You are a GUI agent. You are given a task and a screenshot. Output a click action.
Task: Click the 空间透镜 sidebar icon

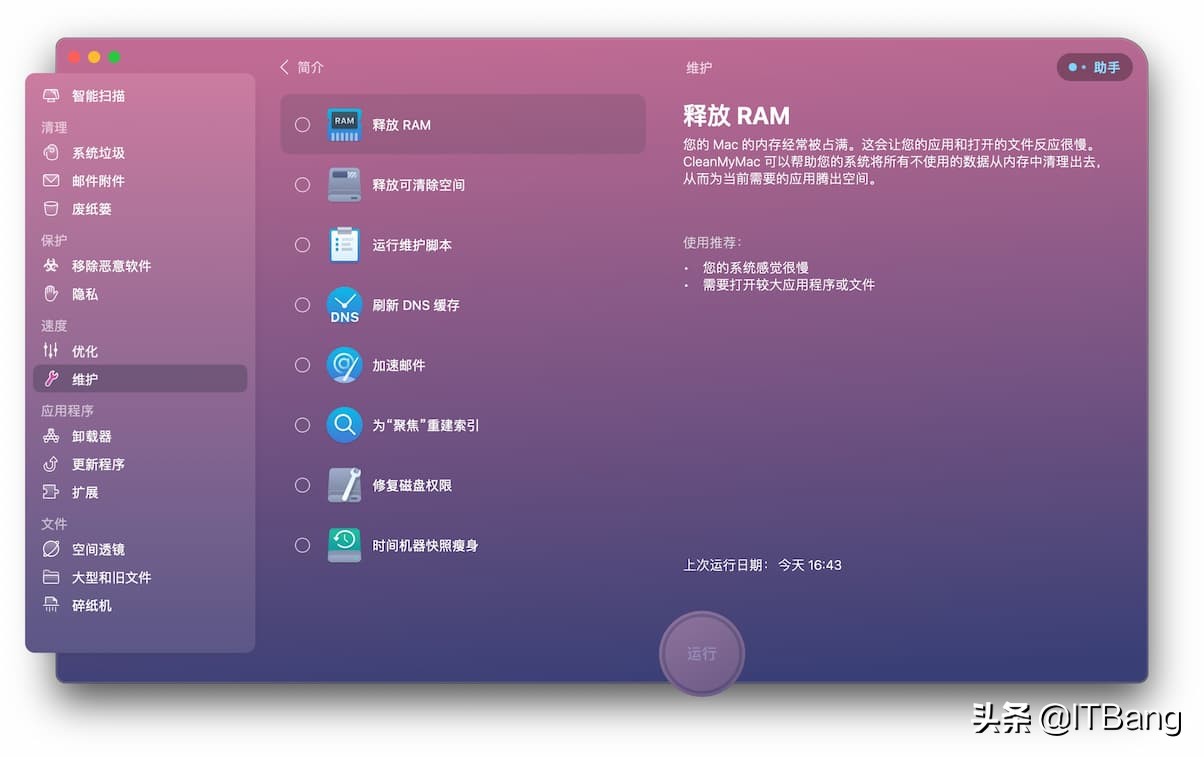51,549
